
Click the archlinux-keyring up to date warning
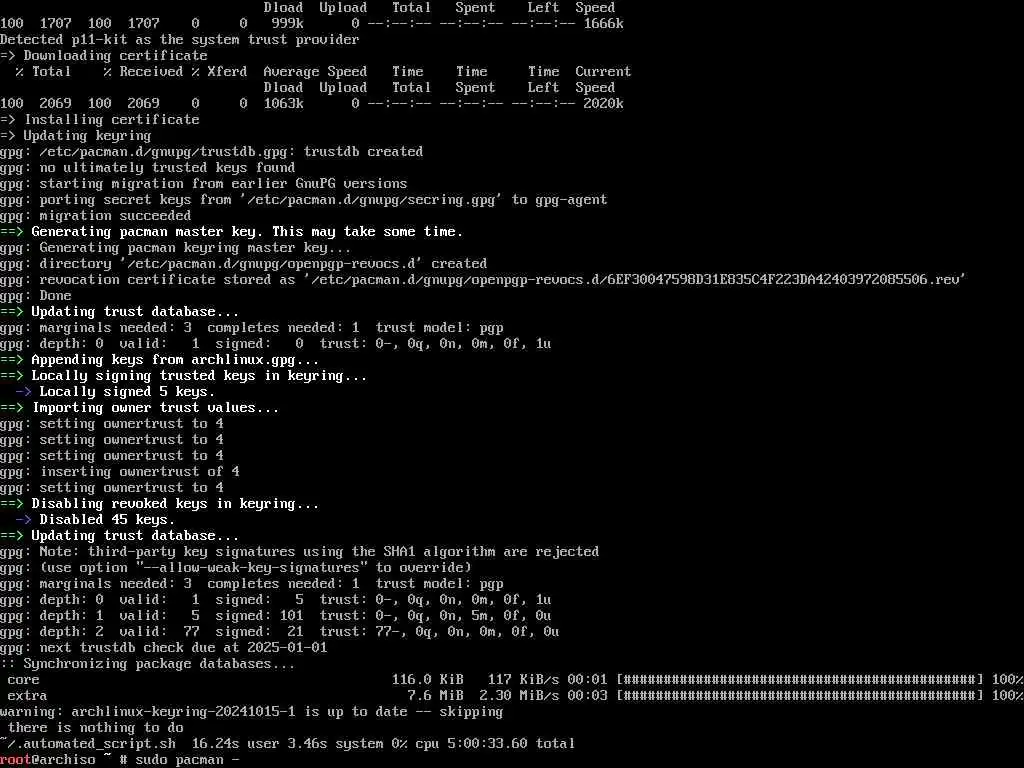coord(251,712)
